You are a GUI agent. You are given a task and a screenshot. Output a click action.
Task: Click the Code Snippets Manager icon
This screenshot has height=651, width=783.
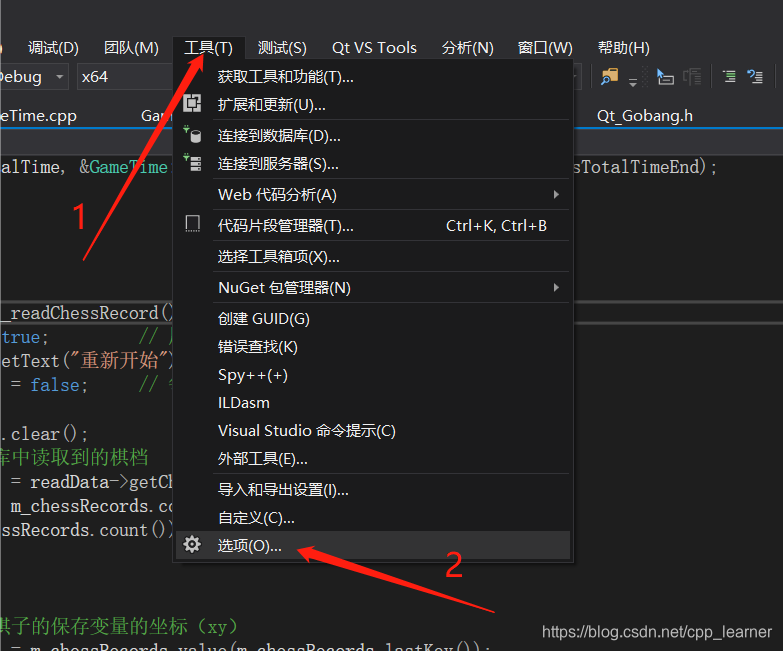(x=193, y=224)
